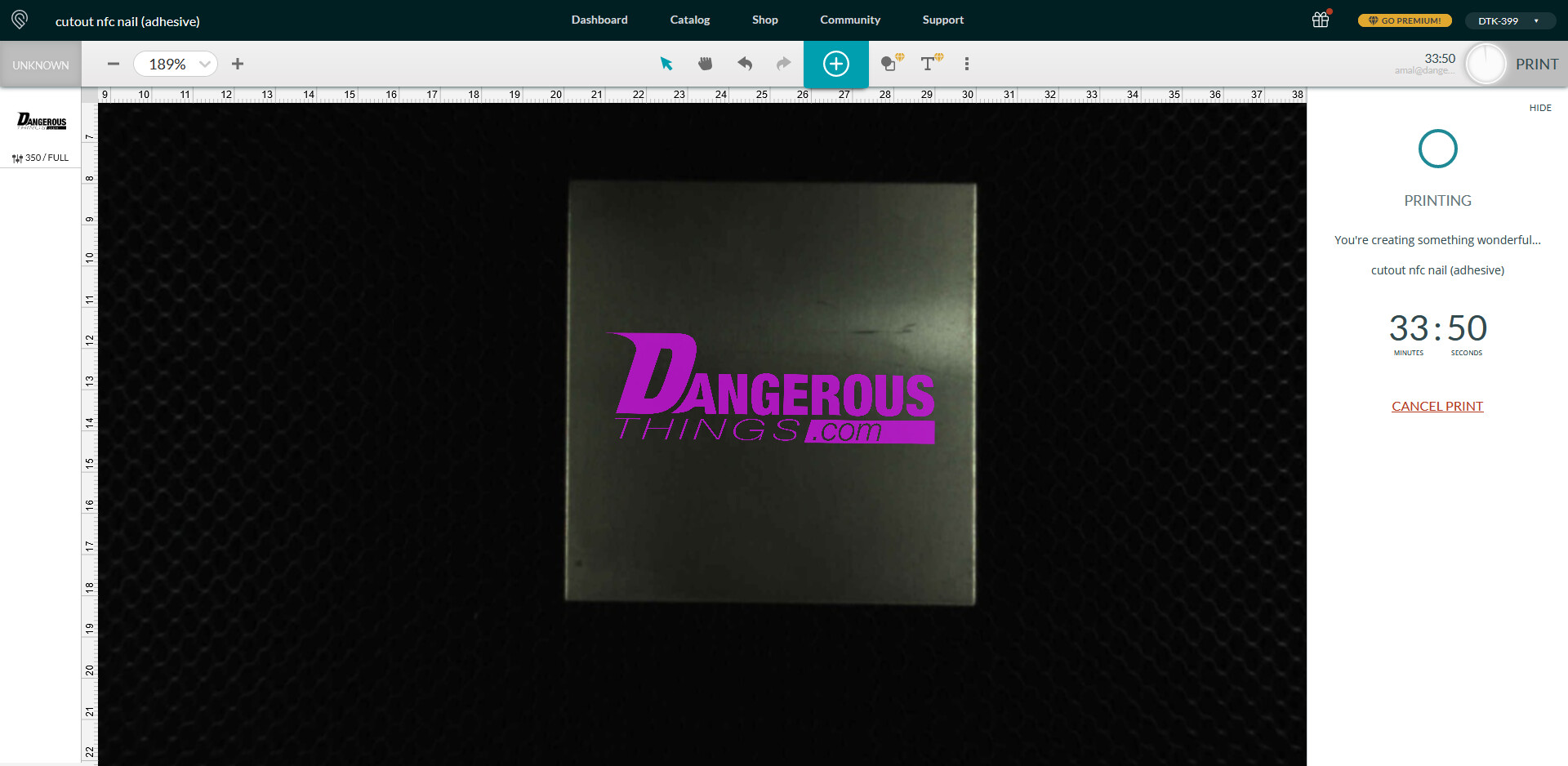Viewport: 1568px width, 766px height.
Task: Click the Add artwork plus button
Action: (x=836, y=64)
